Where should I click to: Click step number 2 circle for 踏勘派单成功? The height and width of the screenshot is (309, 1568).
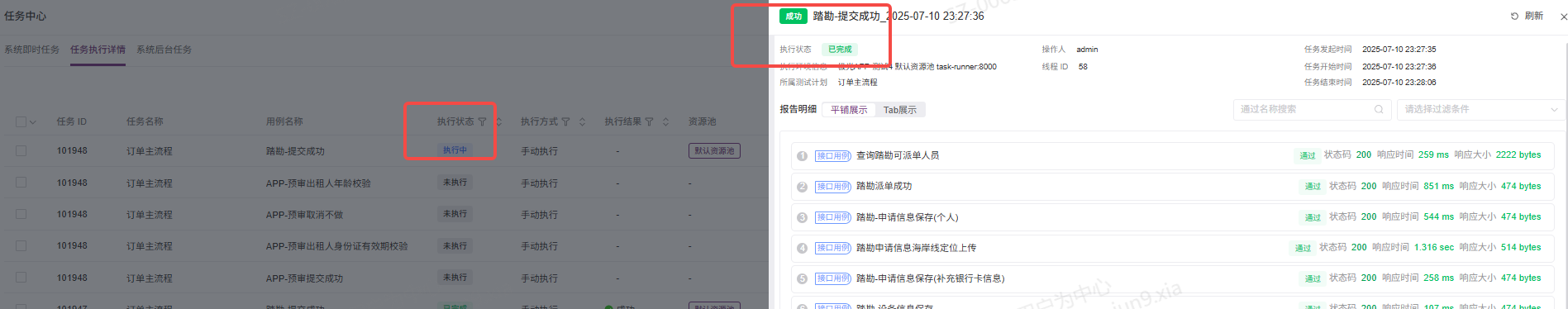pyautogui.click(x=802, y=187)
